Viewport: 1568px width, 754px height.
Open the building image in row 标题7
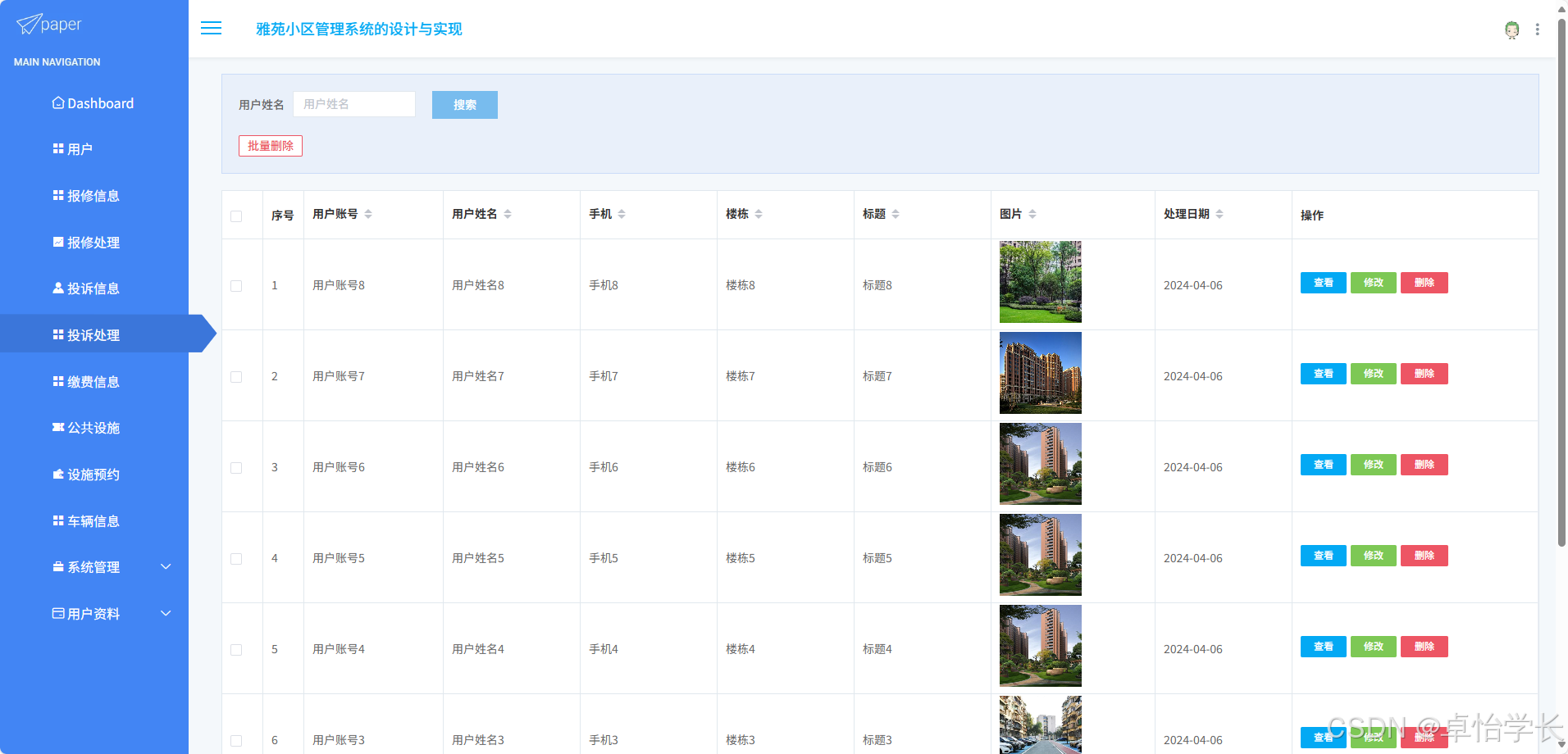pos(1041,373)
